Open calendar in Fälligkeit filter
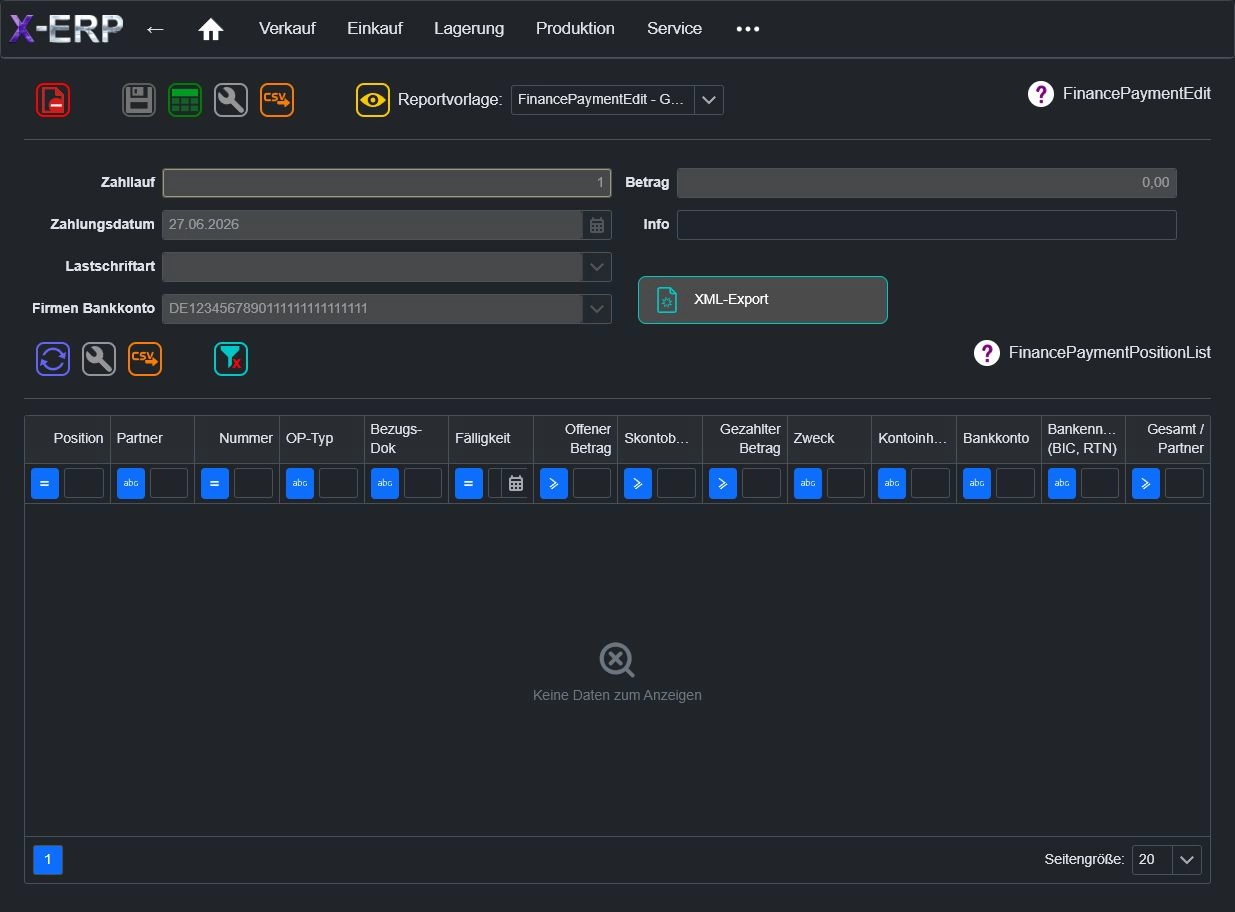 coord(516,483)
